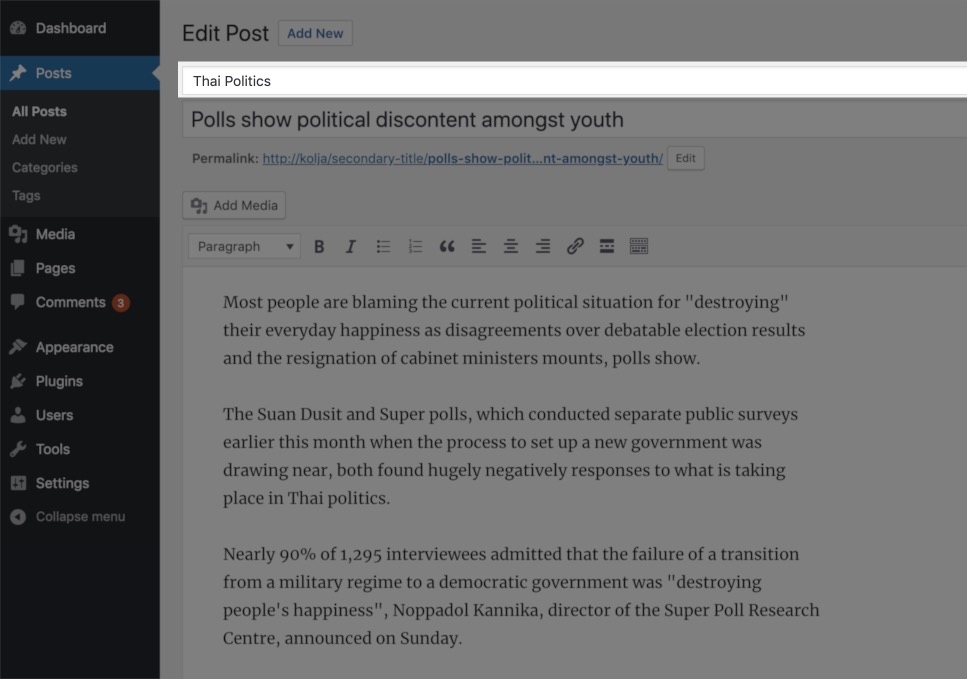The width and height of the screenshot is (967, 679).
Task: Toggle the toolbar kitchen sink
Action: pyautogui.click(x=639, y=247)
